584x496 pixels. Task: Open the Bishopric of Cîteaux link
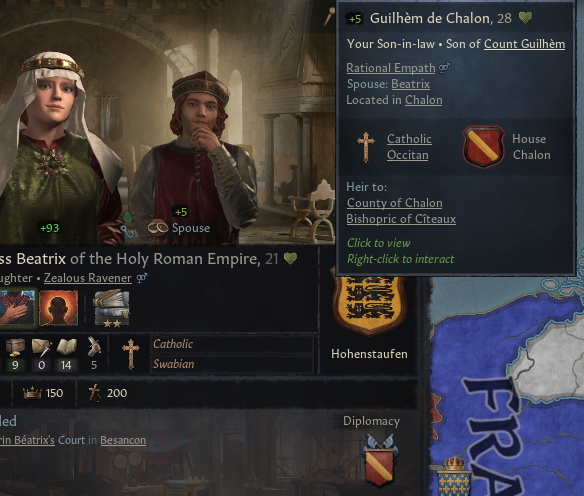click(401, 219)
